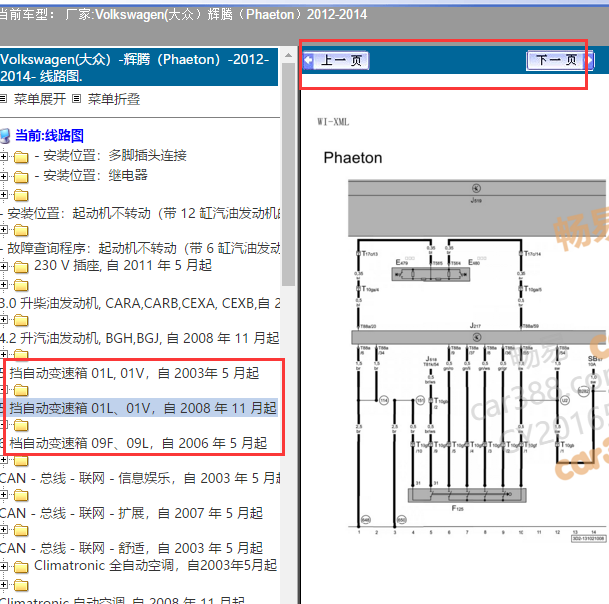Click the 菜单展开 list icon
This screenshot has width=609, height=604.
coord(3,99)
